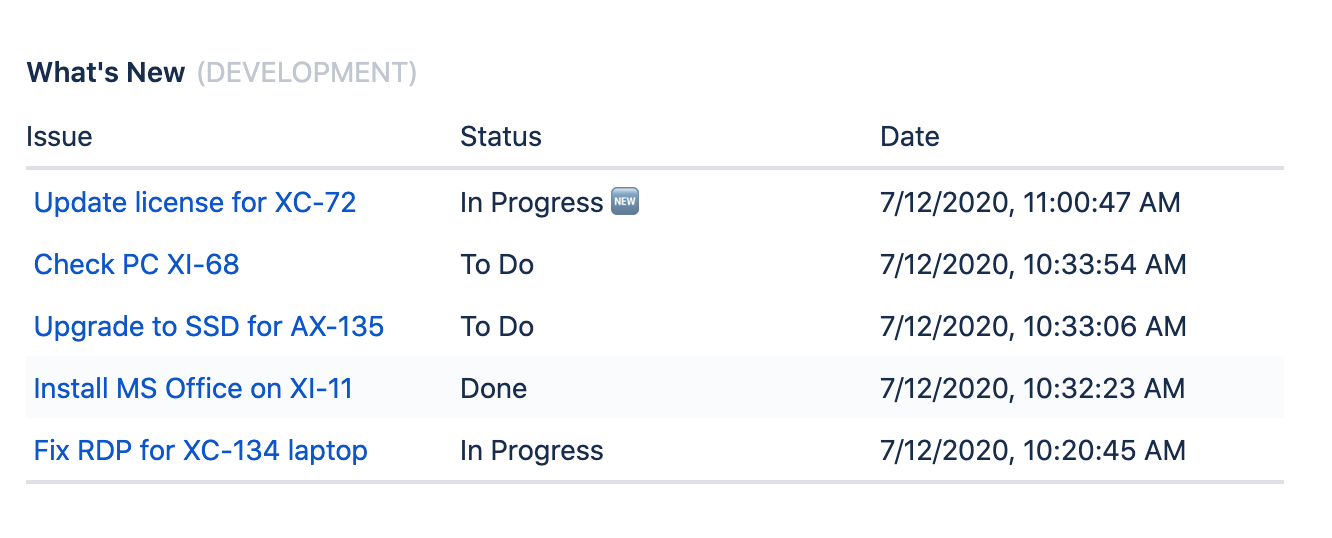Open the Fix RDP for XC-134 laptop issue

pyautogui.click(x=201, y=451)
